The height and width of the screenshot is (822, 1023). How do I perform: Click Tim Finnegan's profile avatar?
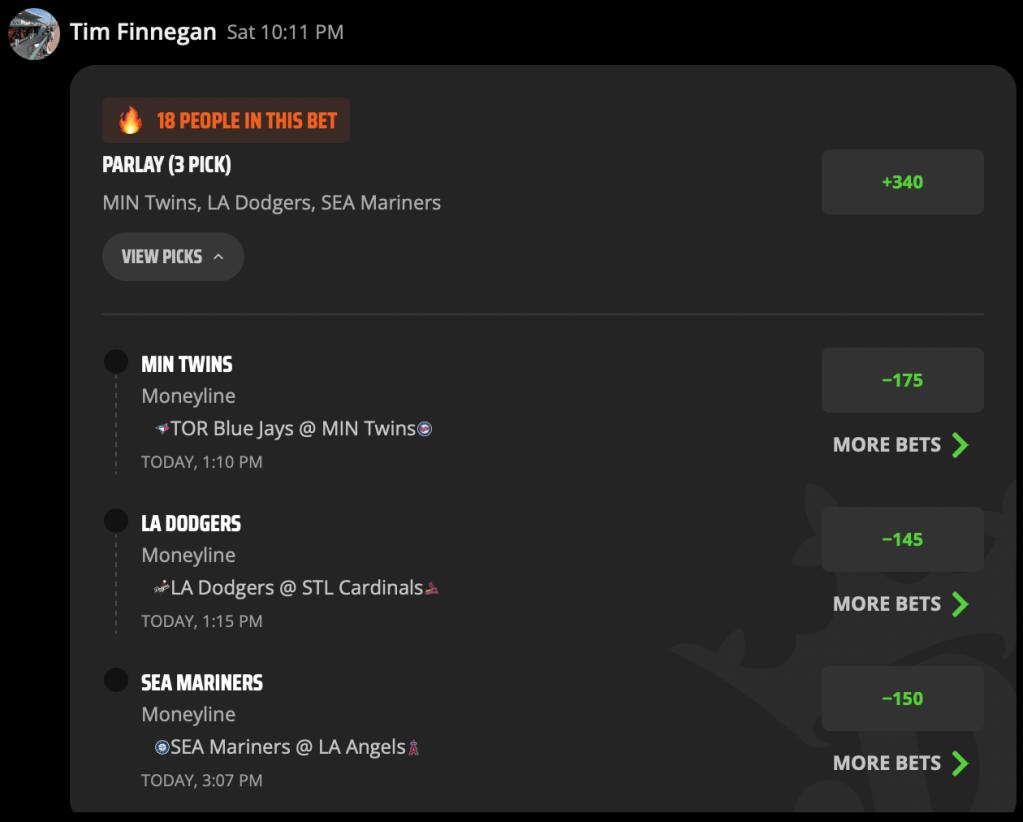34,34
